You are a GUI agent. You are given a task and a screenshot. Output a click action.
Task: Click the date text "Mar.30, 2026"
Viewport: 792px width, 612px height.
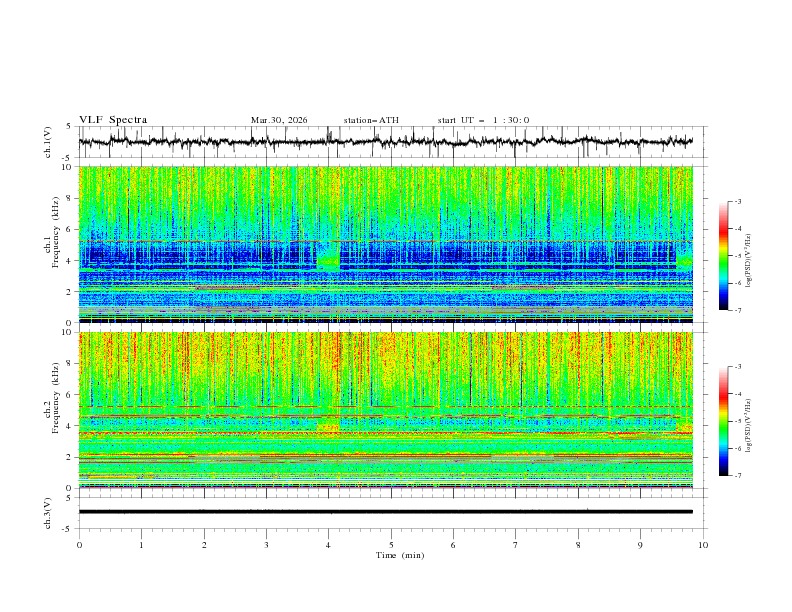tap(279, 120)
